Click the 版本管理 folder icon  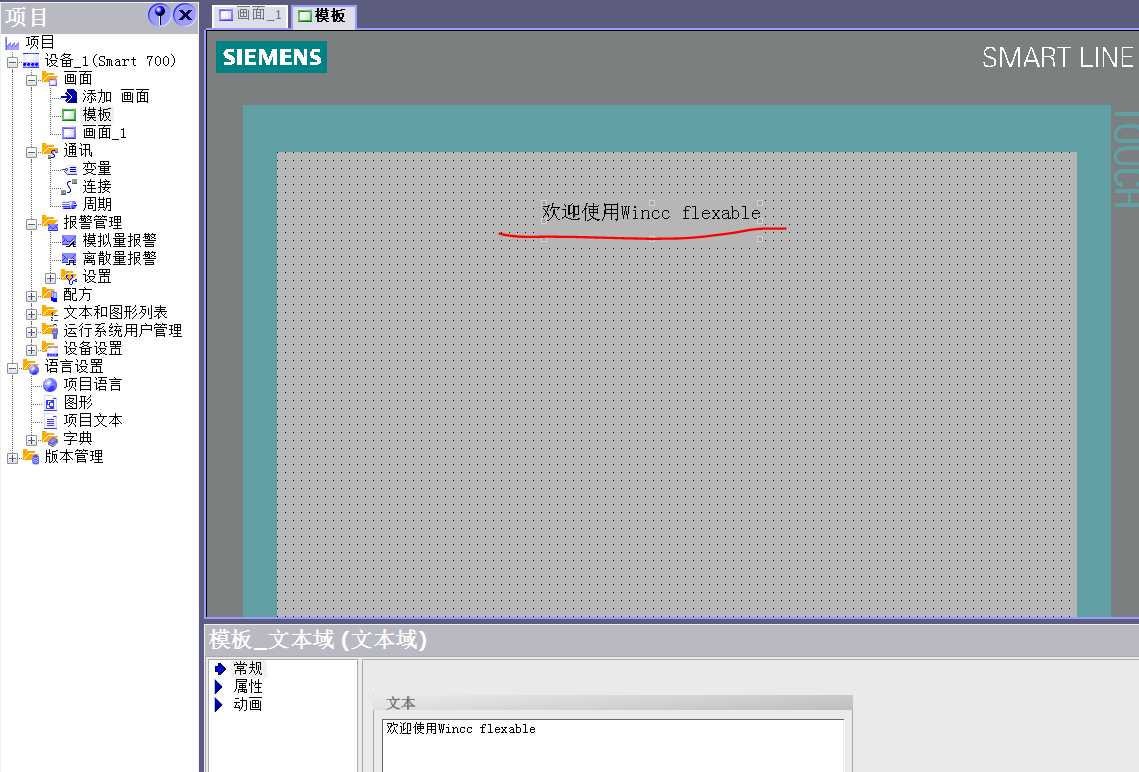(31, 457)
